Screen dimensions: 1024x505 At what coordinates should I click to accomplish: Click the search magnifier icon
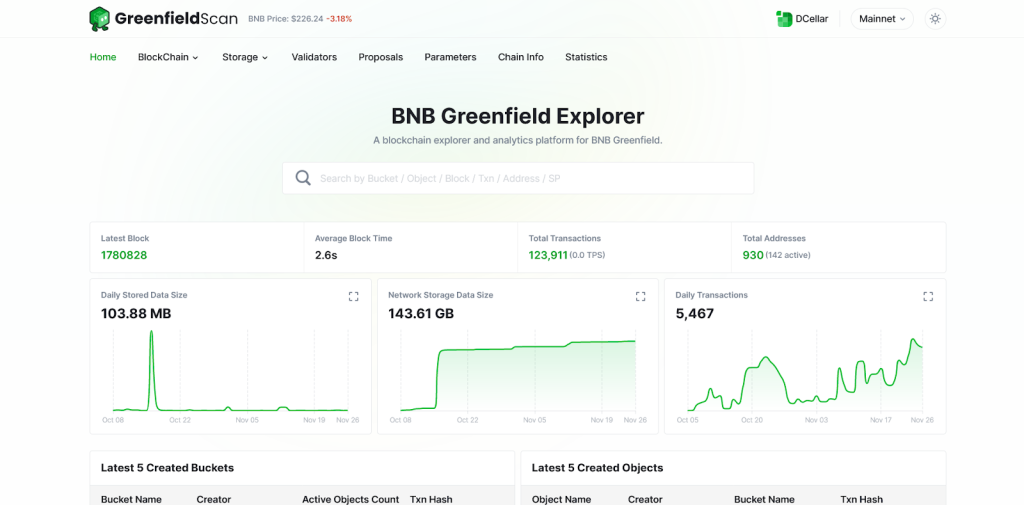(303, 178)
